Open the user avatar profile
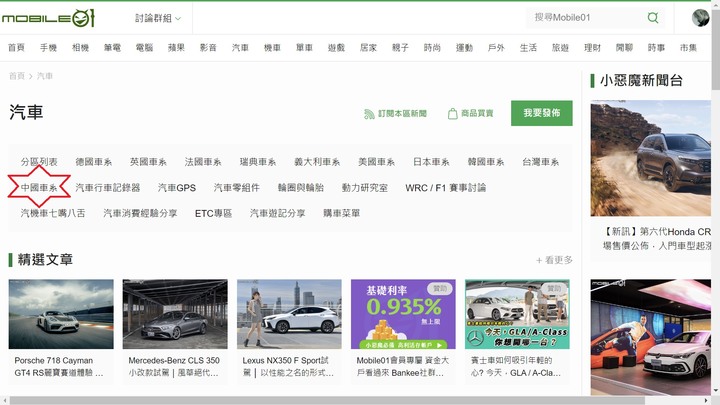Viewport: 720px width, 405px height. [x=700, y=18]
